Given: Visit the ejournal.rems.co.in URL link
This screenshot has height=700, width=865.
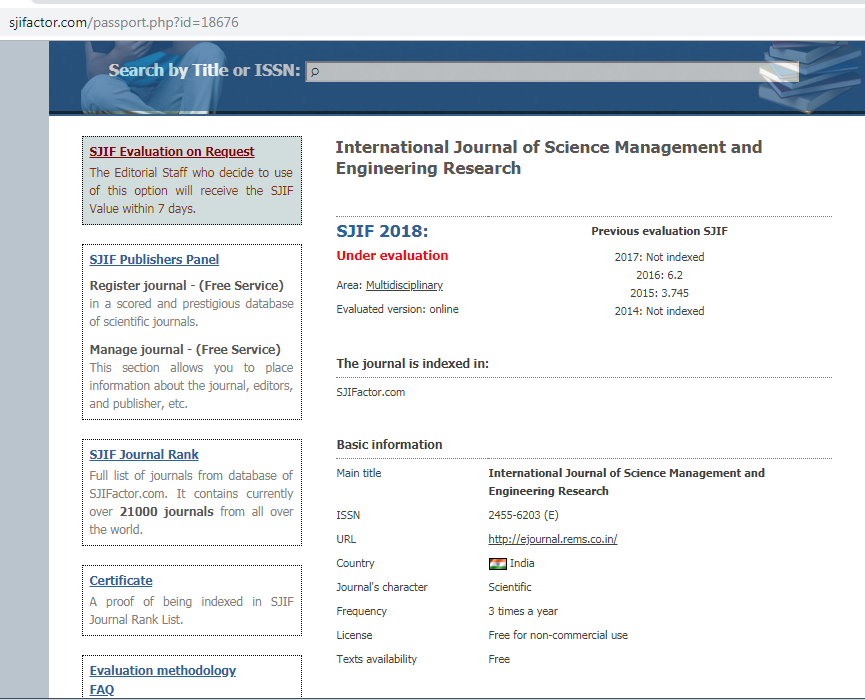Looking at the screenshot, I should pos(552,540).
